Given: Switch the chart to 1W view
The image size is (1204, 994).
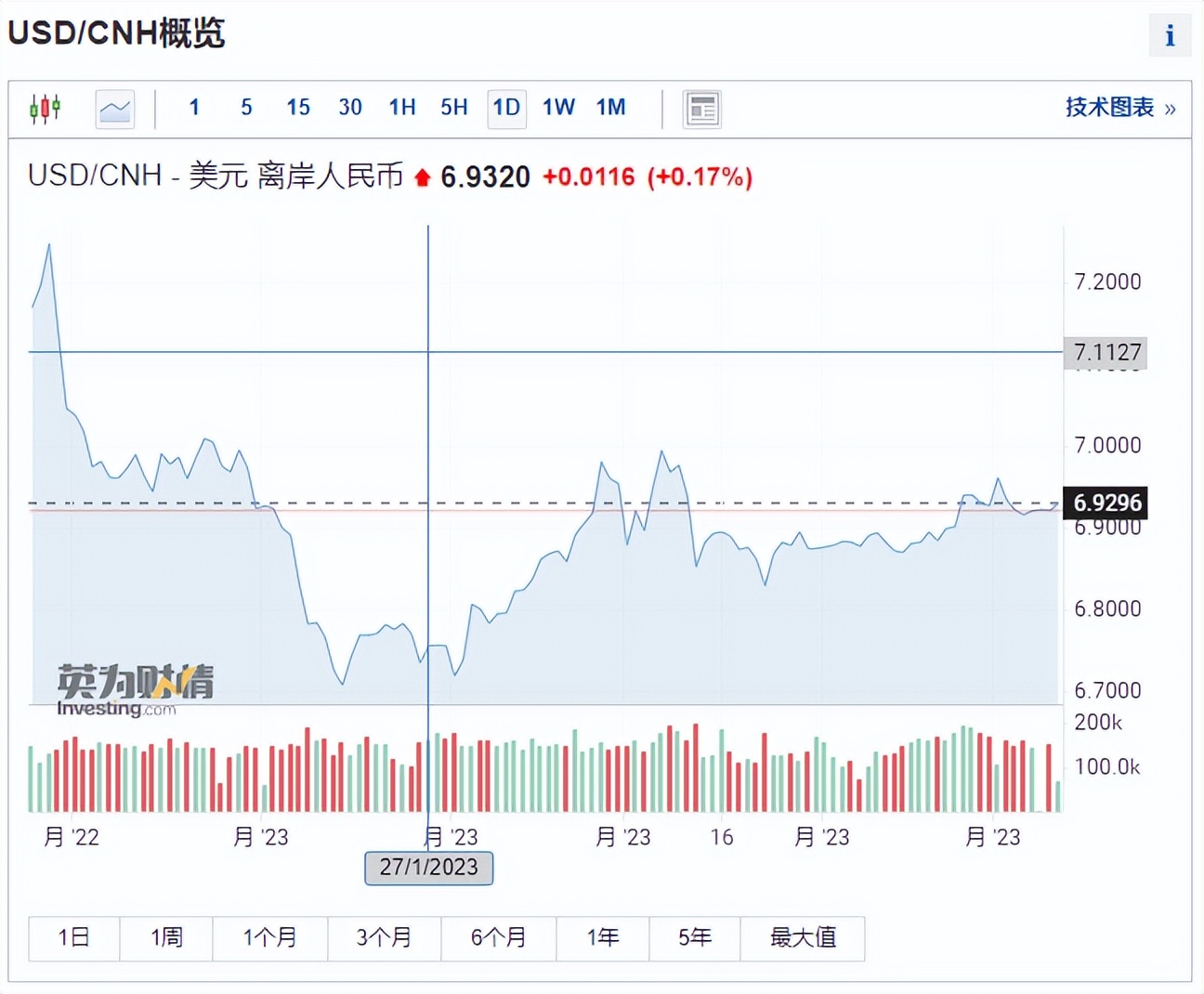Looking at the screenshot, I should click(x=557, y=108).
